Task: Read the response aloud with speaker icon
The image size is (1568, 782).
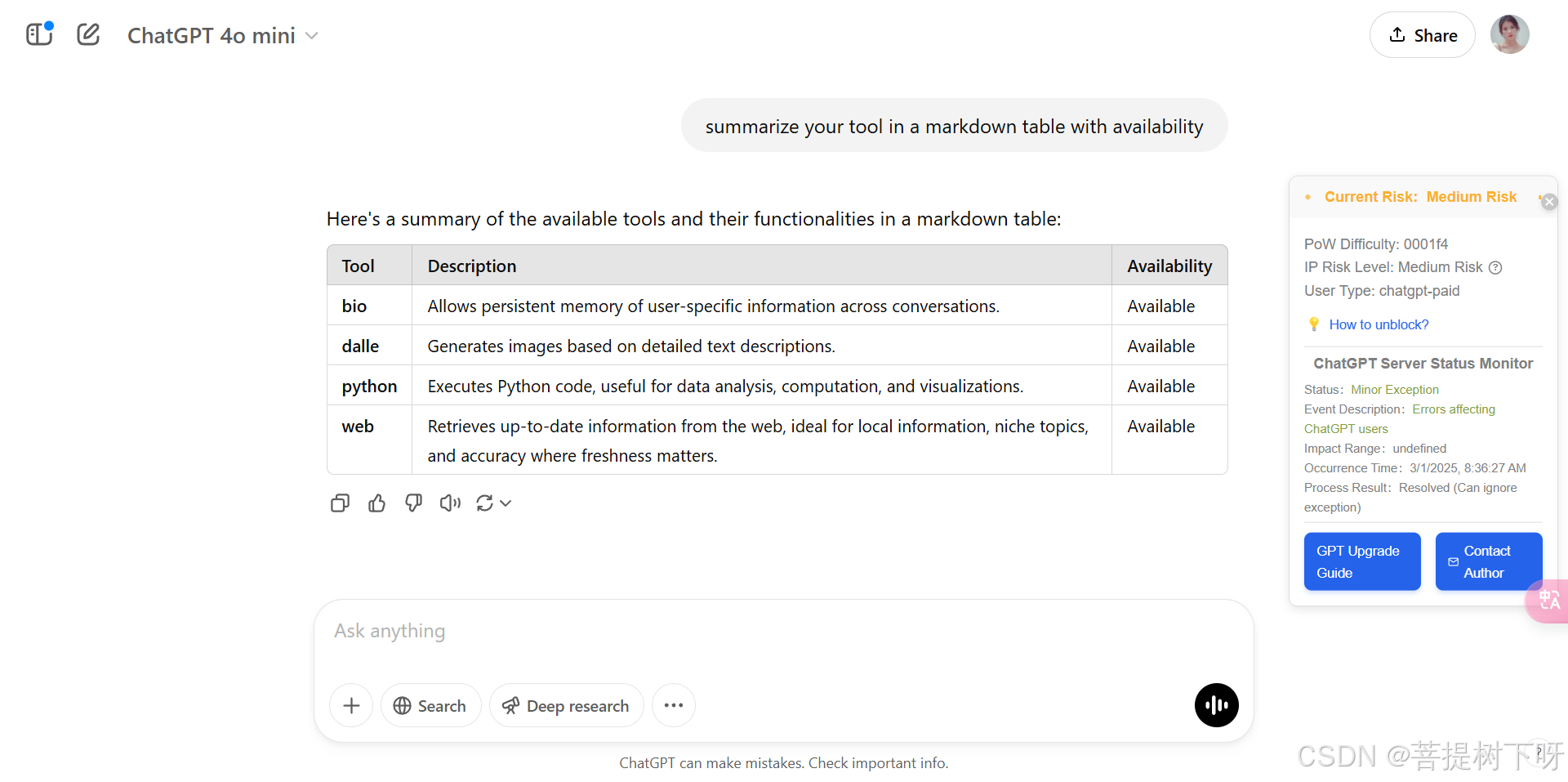Action: coord(450,503)
